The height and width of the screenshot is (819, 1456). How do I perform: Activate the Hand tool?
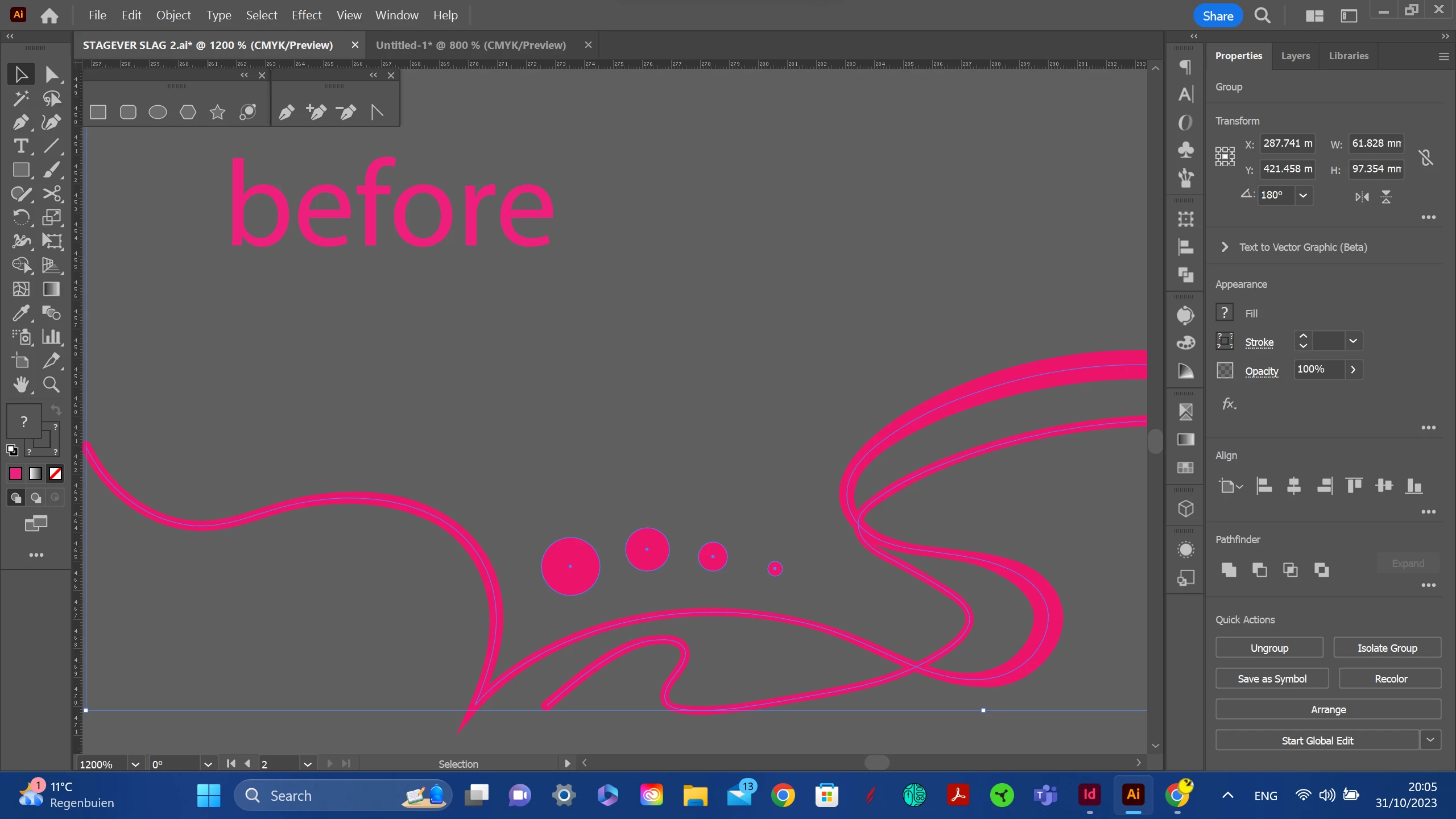click(x=21, y=385)
